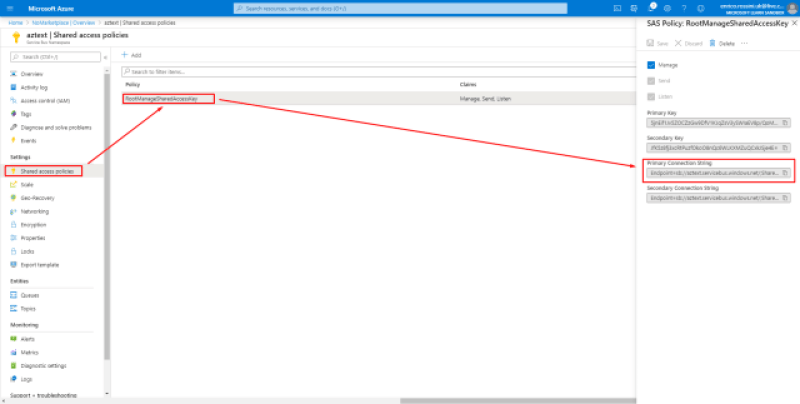The height and width of the screenshot is (404, 800).
Task: Open the account avatar menu
Action: [x=792, y=9]
